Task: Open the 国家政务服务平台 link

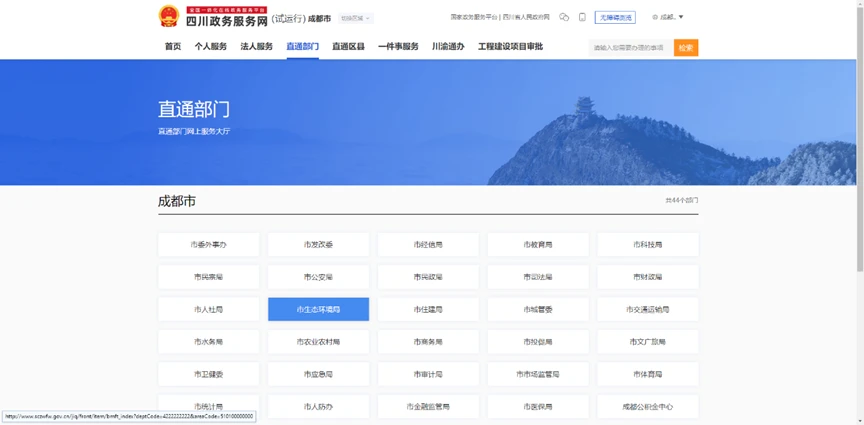Action: (474, 17)
